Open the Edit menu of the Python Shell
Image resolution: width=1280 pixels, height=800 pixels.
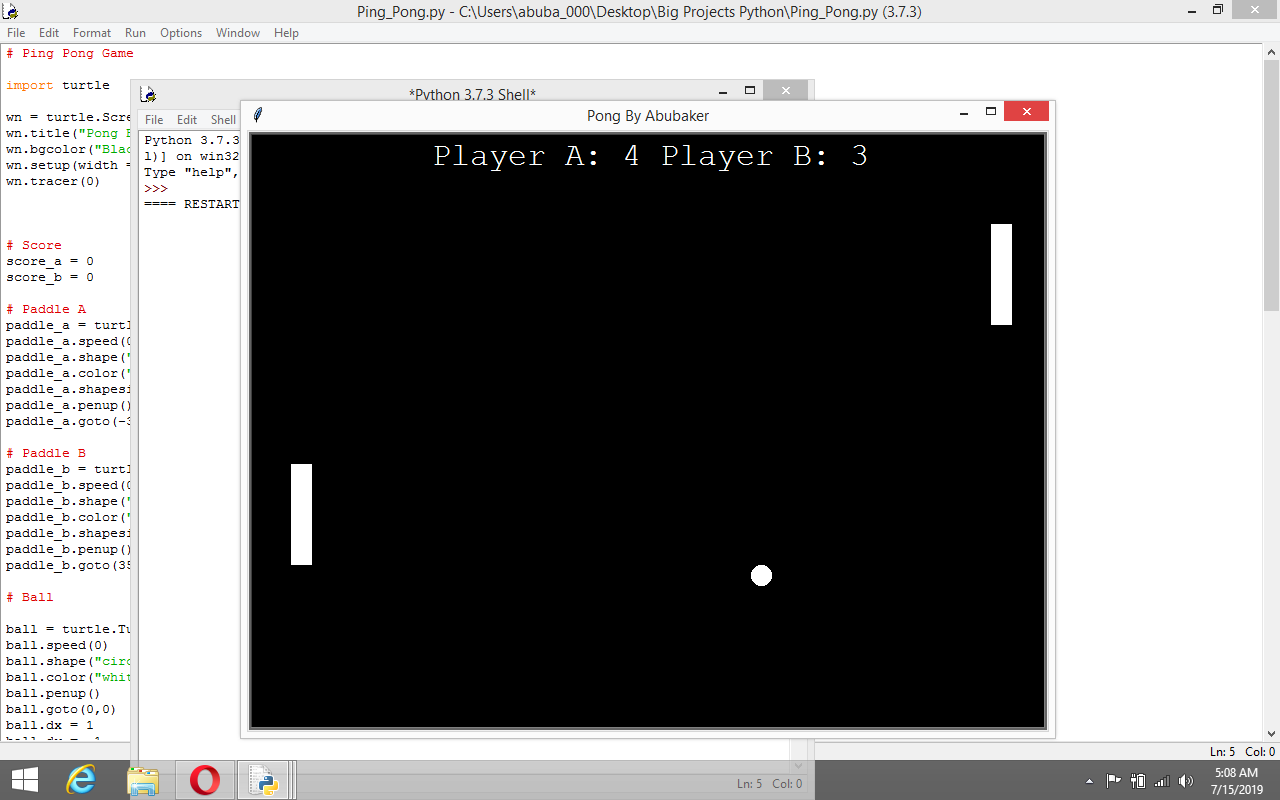click(x=187, y=119)
